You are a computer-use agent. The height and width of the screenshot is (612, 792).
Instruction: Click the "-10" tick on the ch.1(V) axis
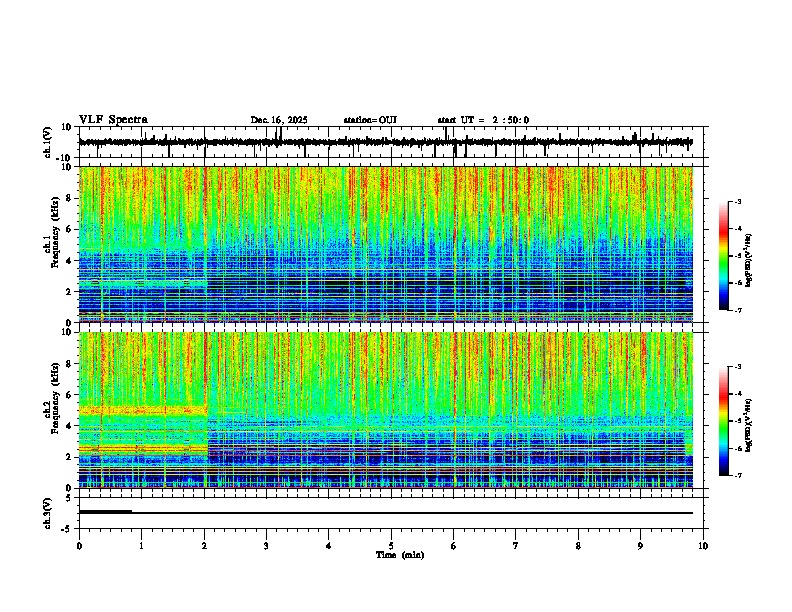coord(65,157)
